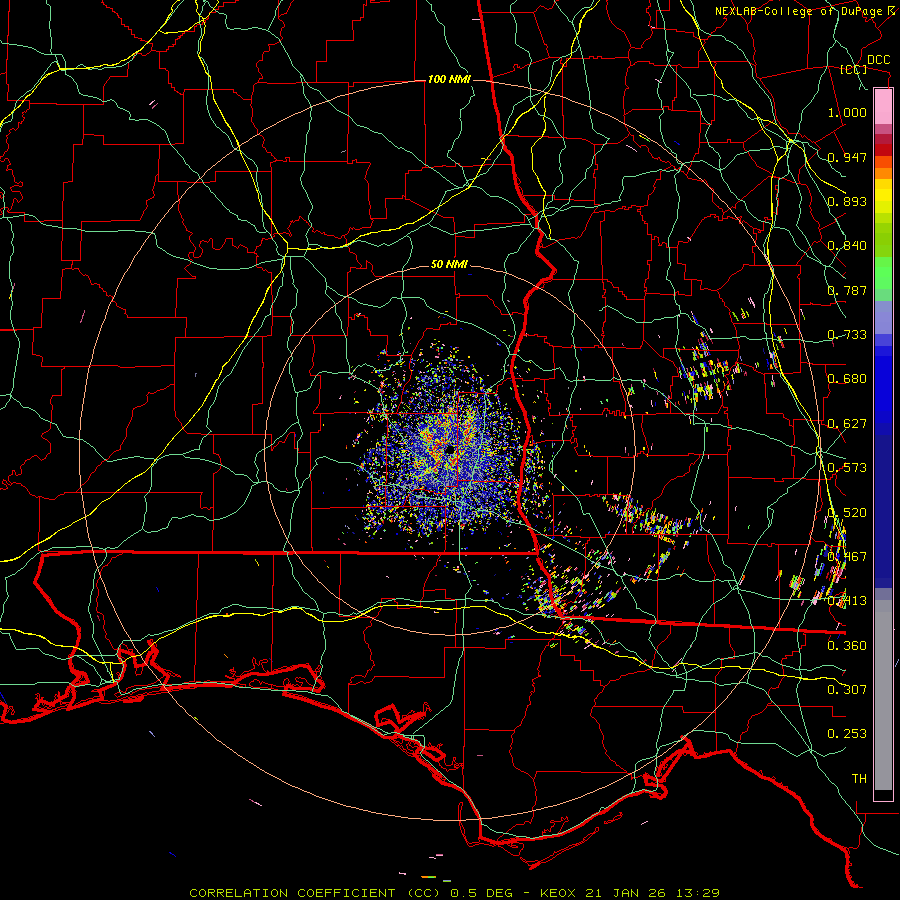
Task: Select the 0.467 legend value
Action: coord(847,557)
